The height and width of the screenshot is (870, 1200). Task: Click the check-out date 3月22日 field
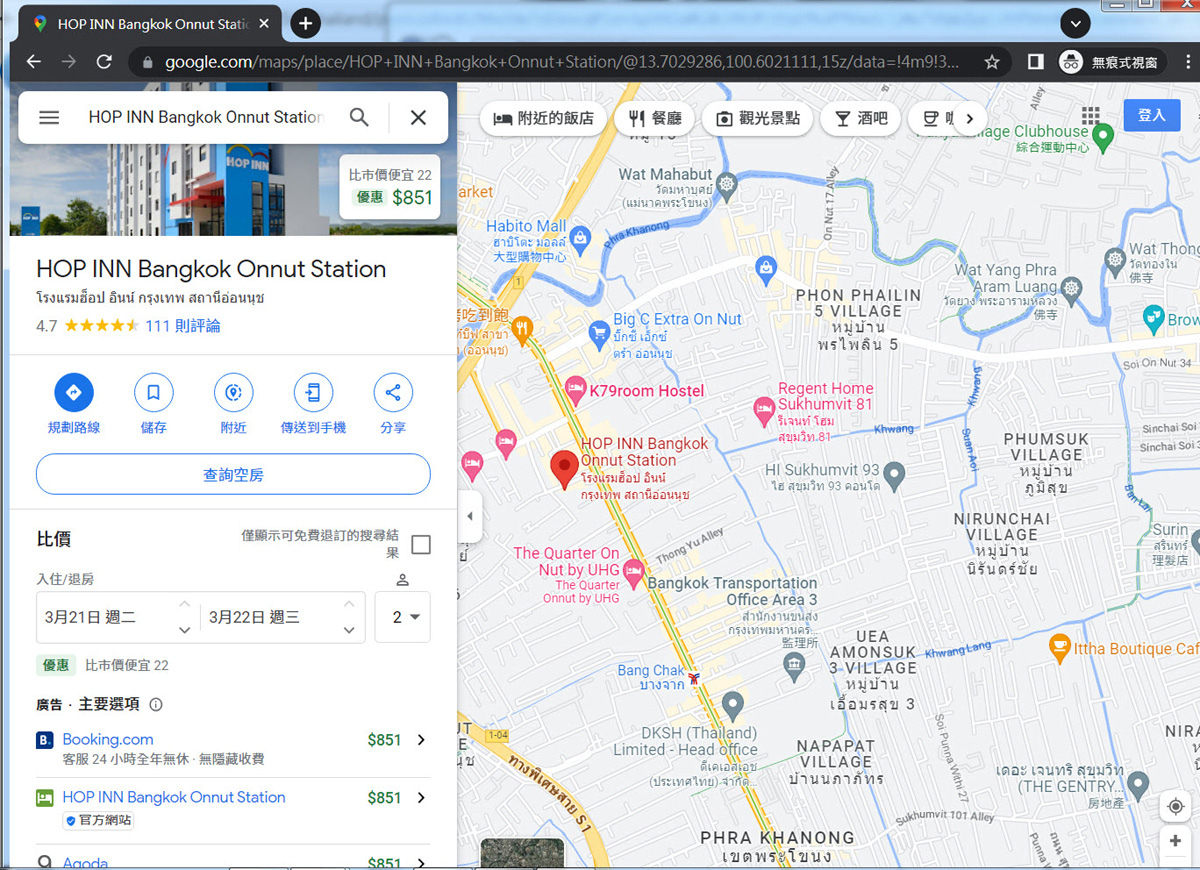coord(283,617)
